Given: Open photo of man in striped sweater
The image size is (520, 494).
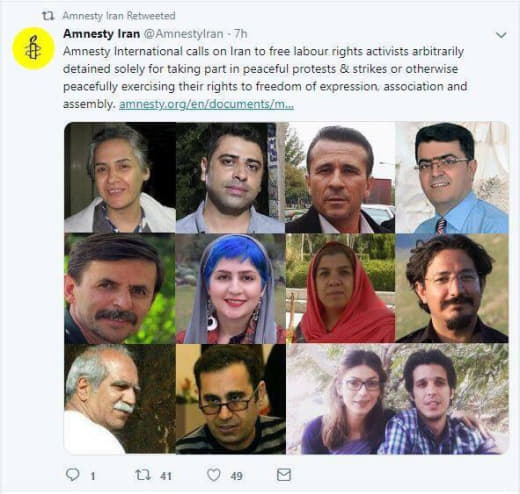Looking at the screenshot, I should click(231, 399).
